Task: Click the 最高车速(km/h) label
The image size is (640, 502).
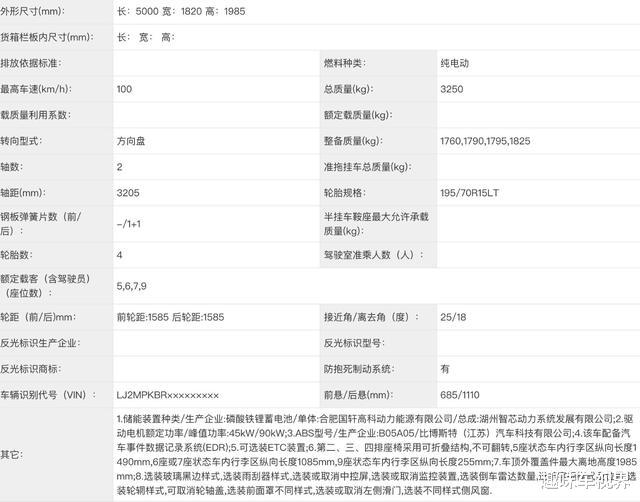Action: (x=36, y=89)
